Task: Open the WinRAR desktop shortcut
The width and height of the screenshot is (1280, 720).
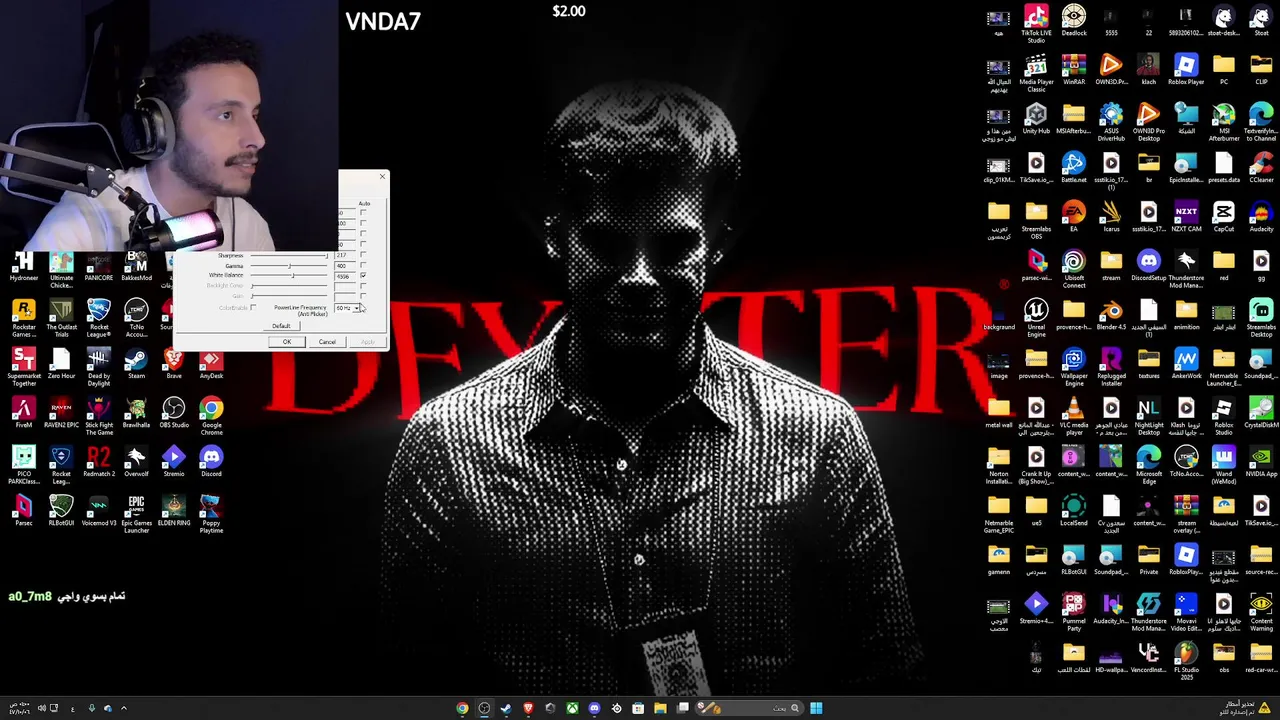Action: (1074, 69)
